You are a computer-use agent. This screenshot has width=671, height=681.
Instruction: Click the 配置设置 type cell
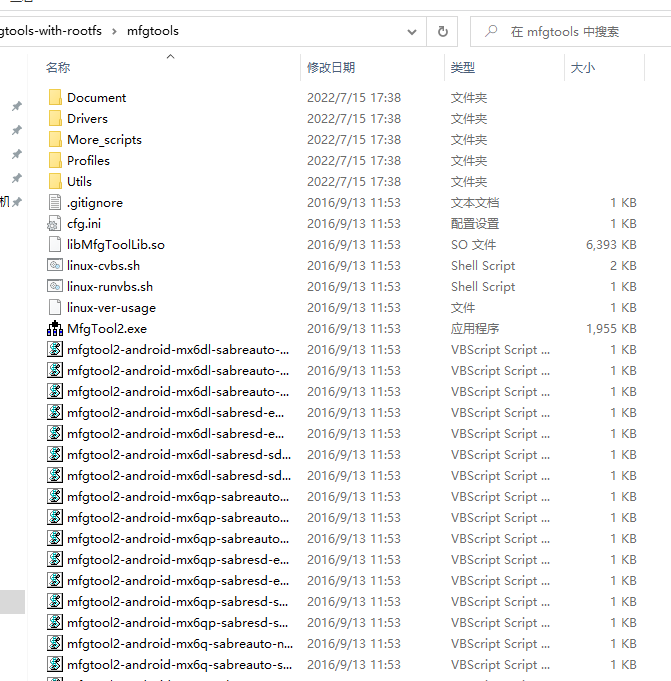point(475,224)
